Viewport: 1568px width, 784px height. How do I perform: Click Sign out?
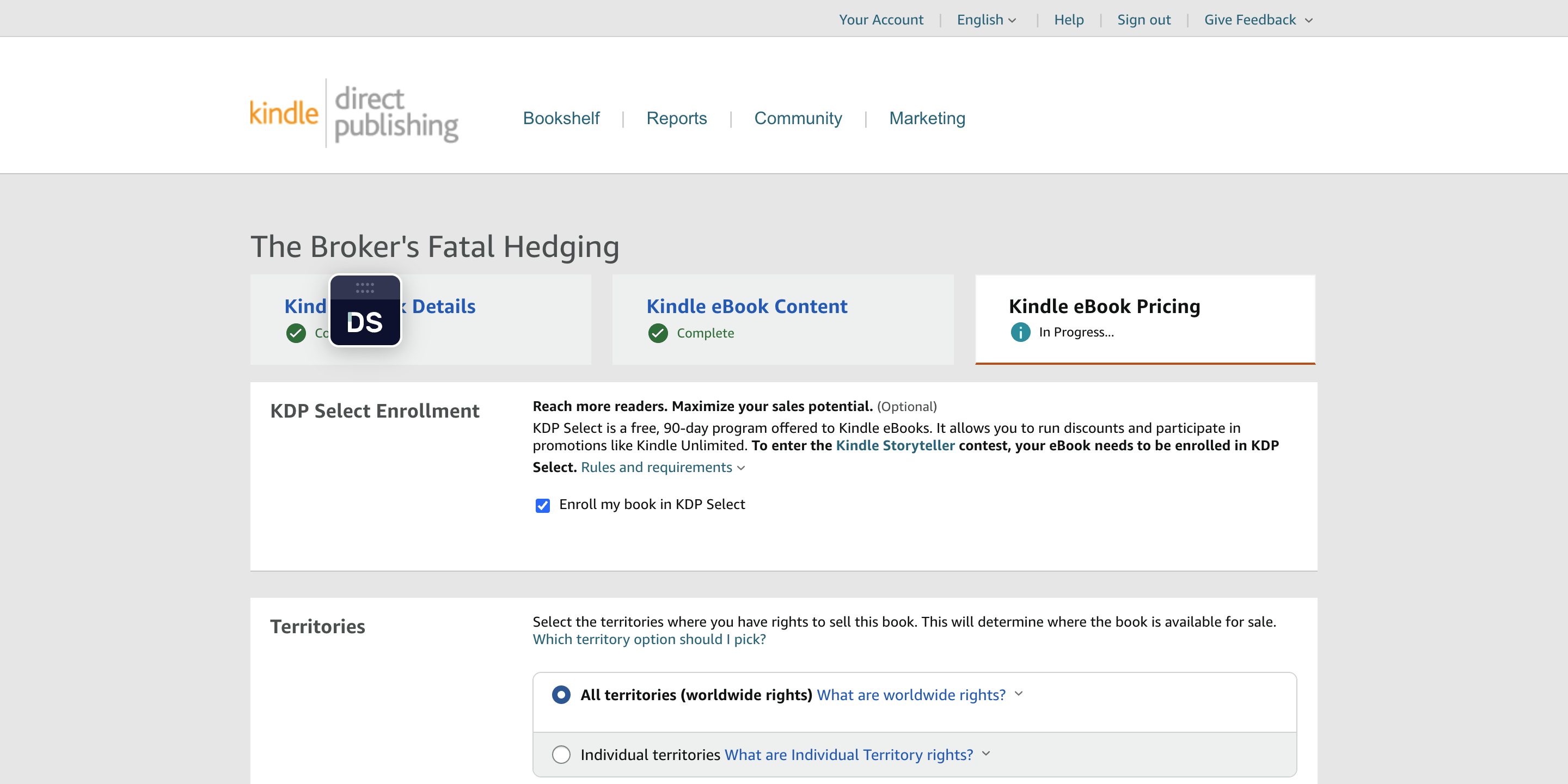click(1144, 20)
